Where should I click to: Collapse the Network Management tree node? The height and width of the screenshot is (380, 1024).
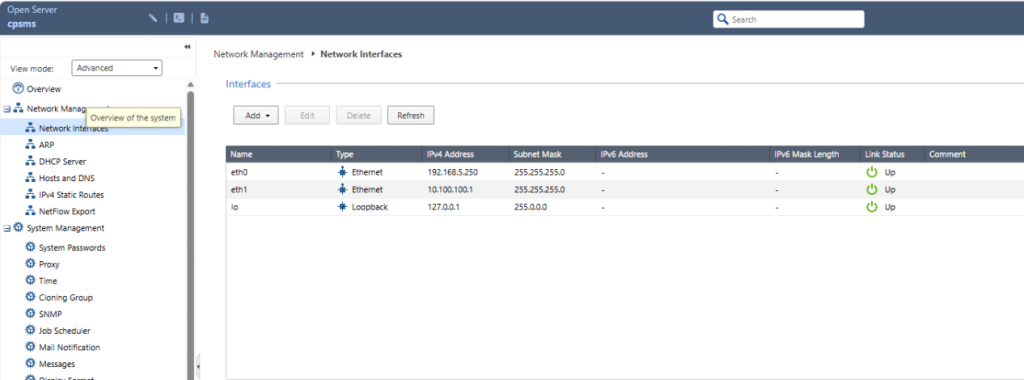click(x=7, y=109)
